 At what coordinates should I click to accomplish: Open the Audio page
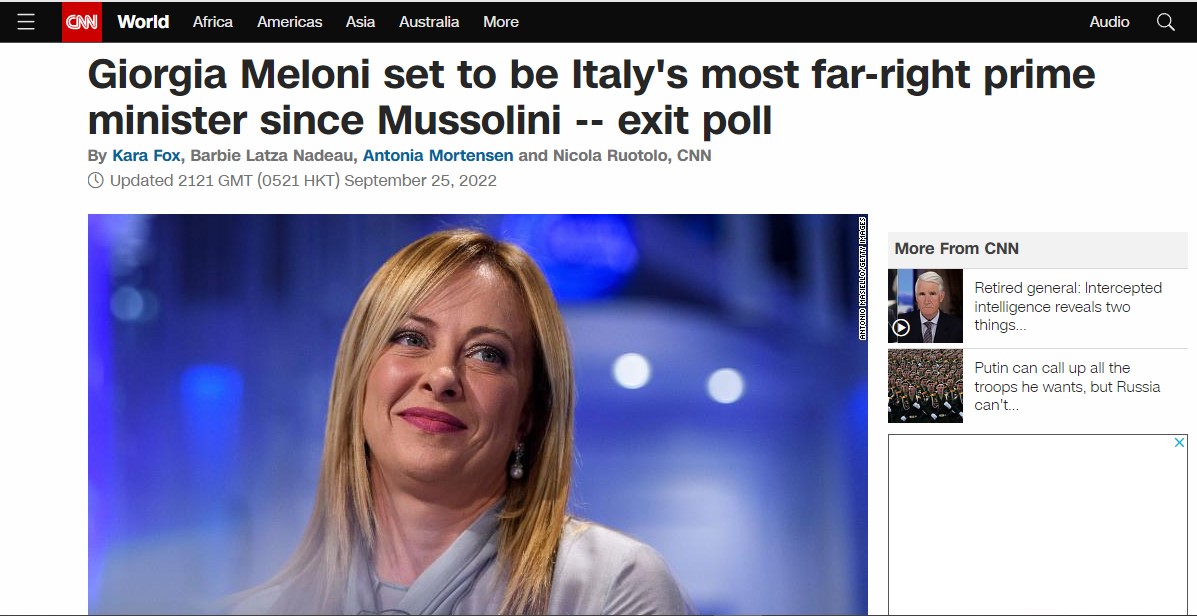pos(1109,22)
